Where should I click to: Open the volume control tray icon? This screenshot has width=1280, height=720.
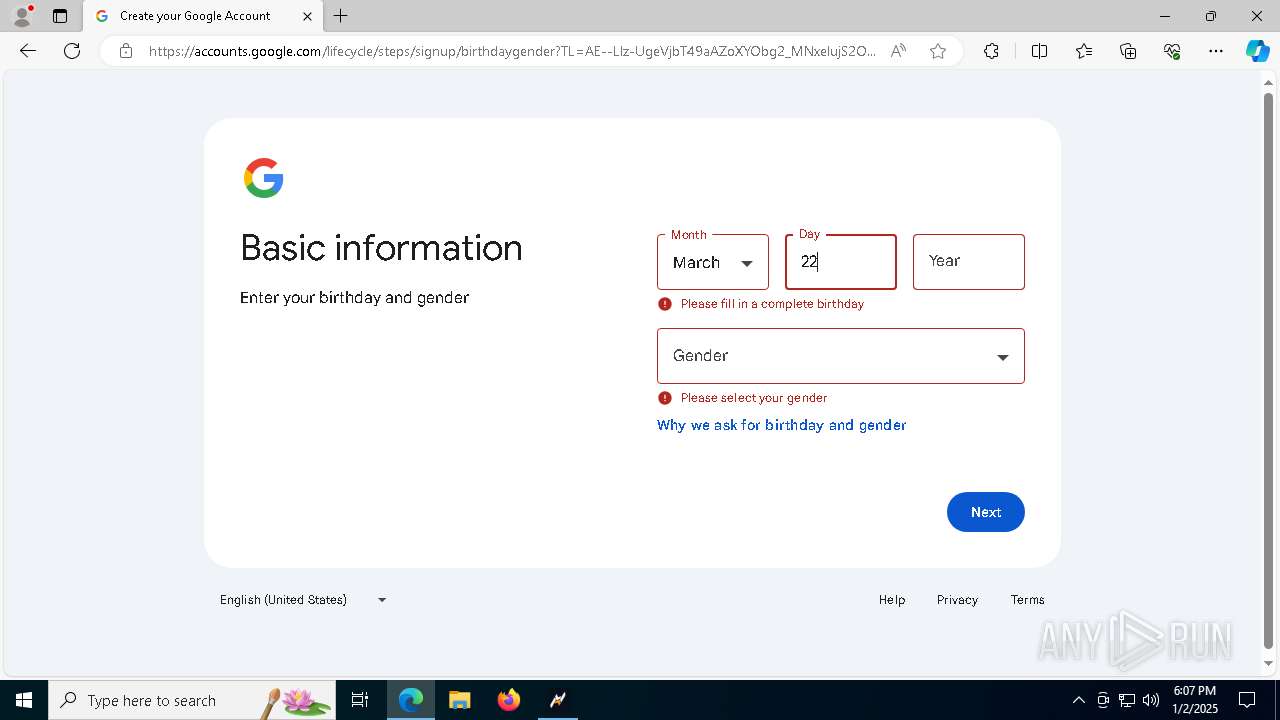tap(1151, 700)
